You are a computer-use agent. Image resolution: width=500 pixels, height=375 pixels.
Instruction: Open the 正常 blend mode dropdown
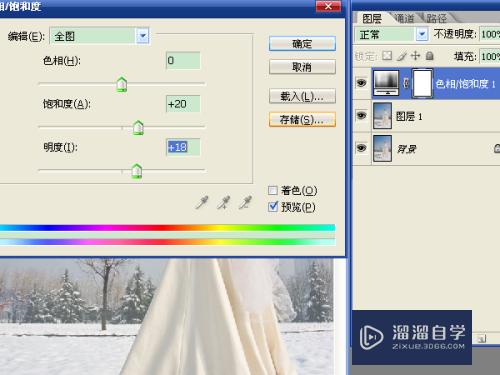tap(391, 34)
